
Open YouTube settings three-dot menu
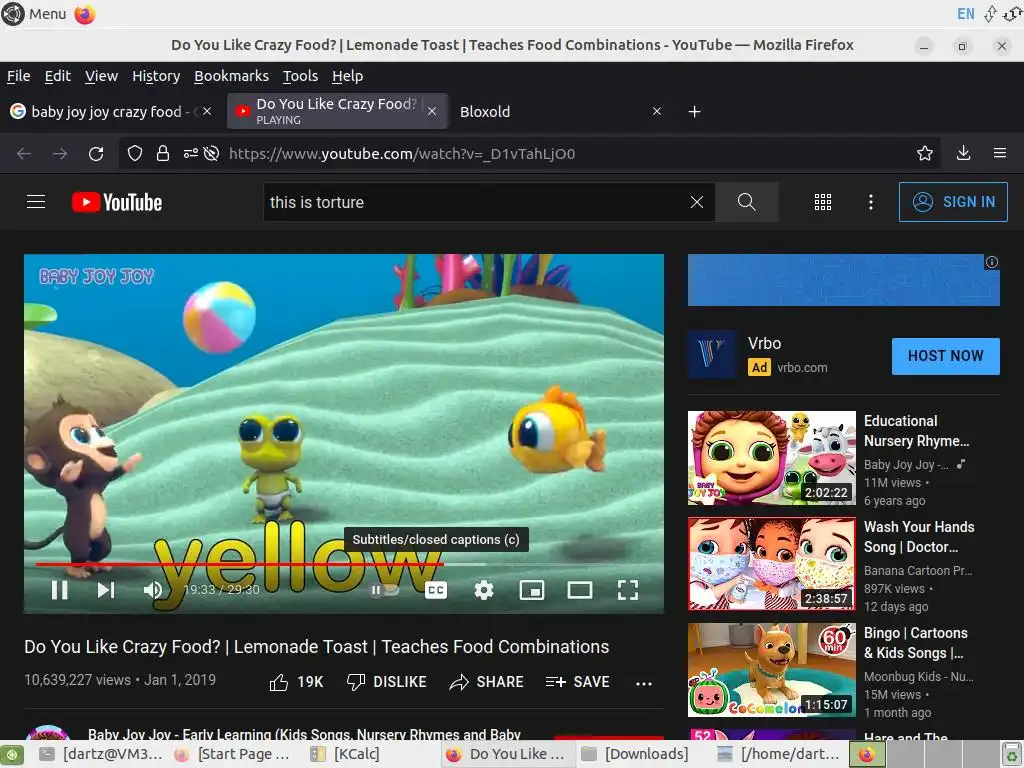click(x=871, y=202)
